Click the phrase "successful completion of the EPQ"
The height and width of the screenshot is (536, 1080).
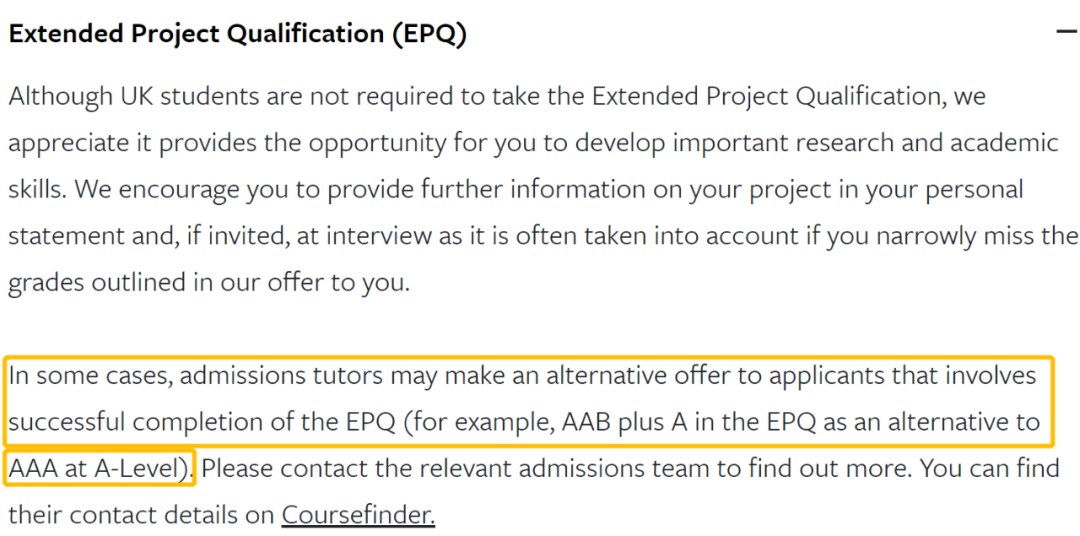[203, 422]
